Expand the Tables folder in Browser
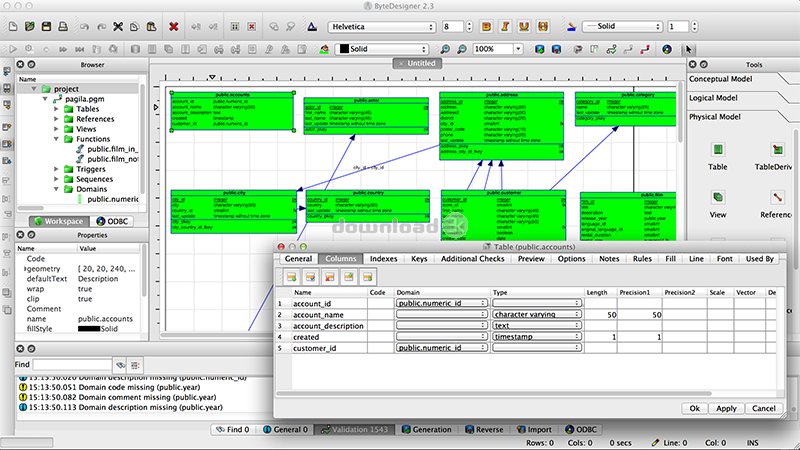Screen dimensions: 800x450 click(56, 109)
